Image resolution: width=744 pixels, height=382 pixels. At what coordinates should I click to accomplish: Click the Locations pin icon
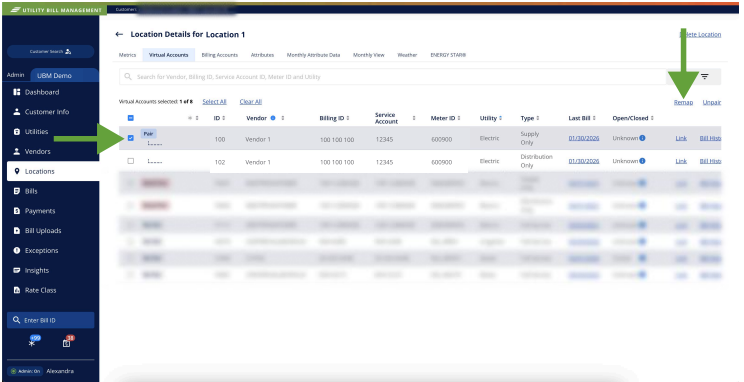(17, 171)
